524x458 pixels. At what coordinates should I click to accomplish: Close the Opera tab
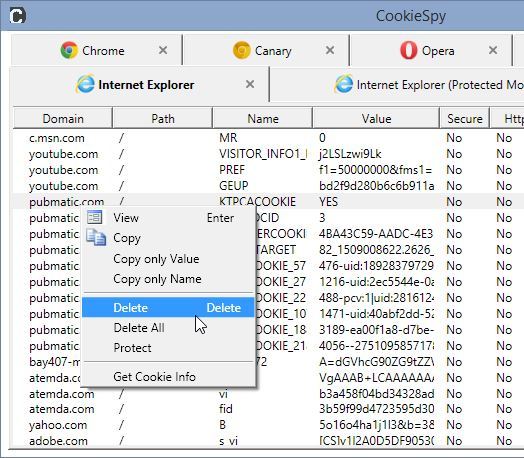(x=493, y=50)
